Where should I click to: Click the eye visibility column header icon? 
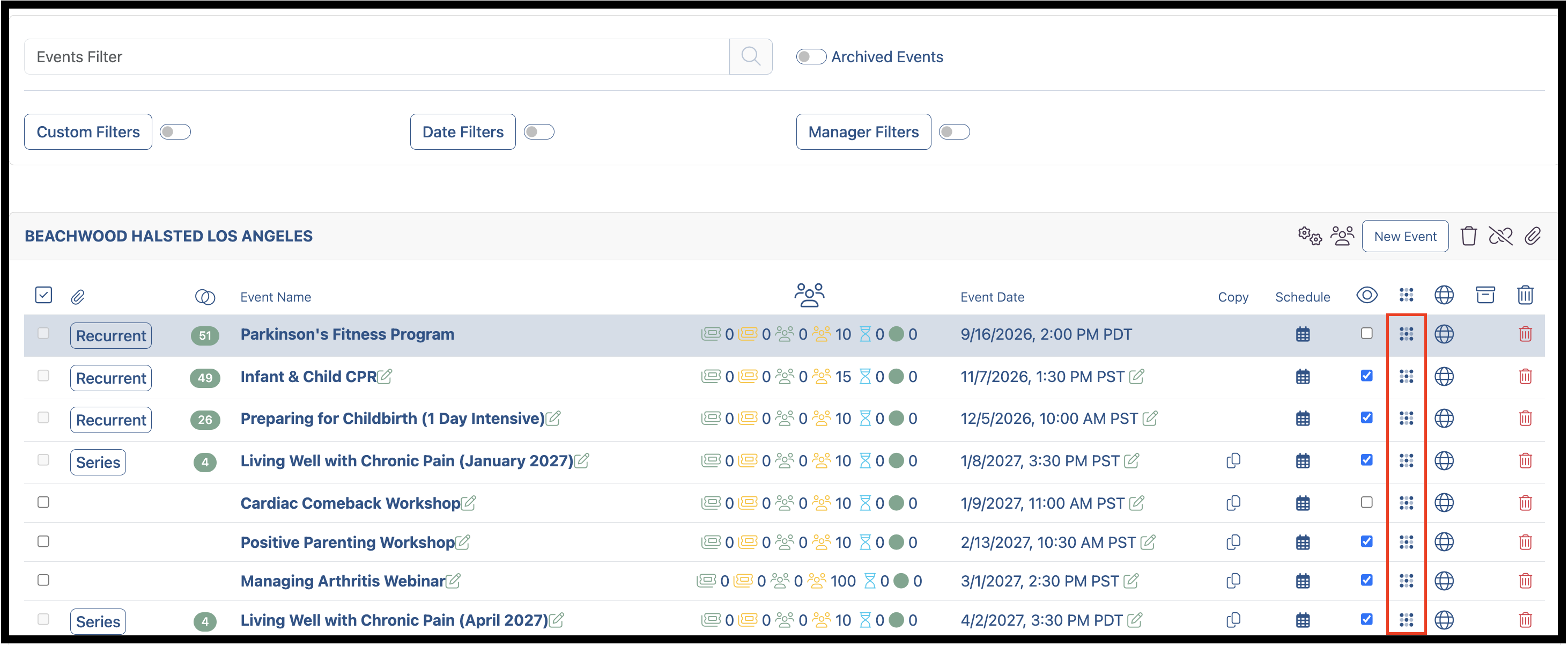point(1366,295)
